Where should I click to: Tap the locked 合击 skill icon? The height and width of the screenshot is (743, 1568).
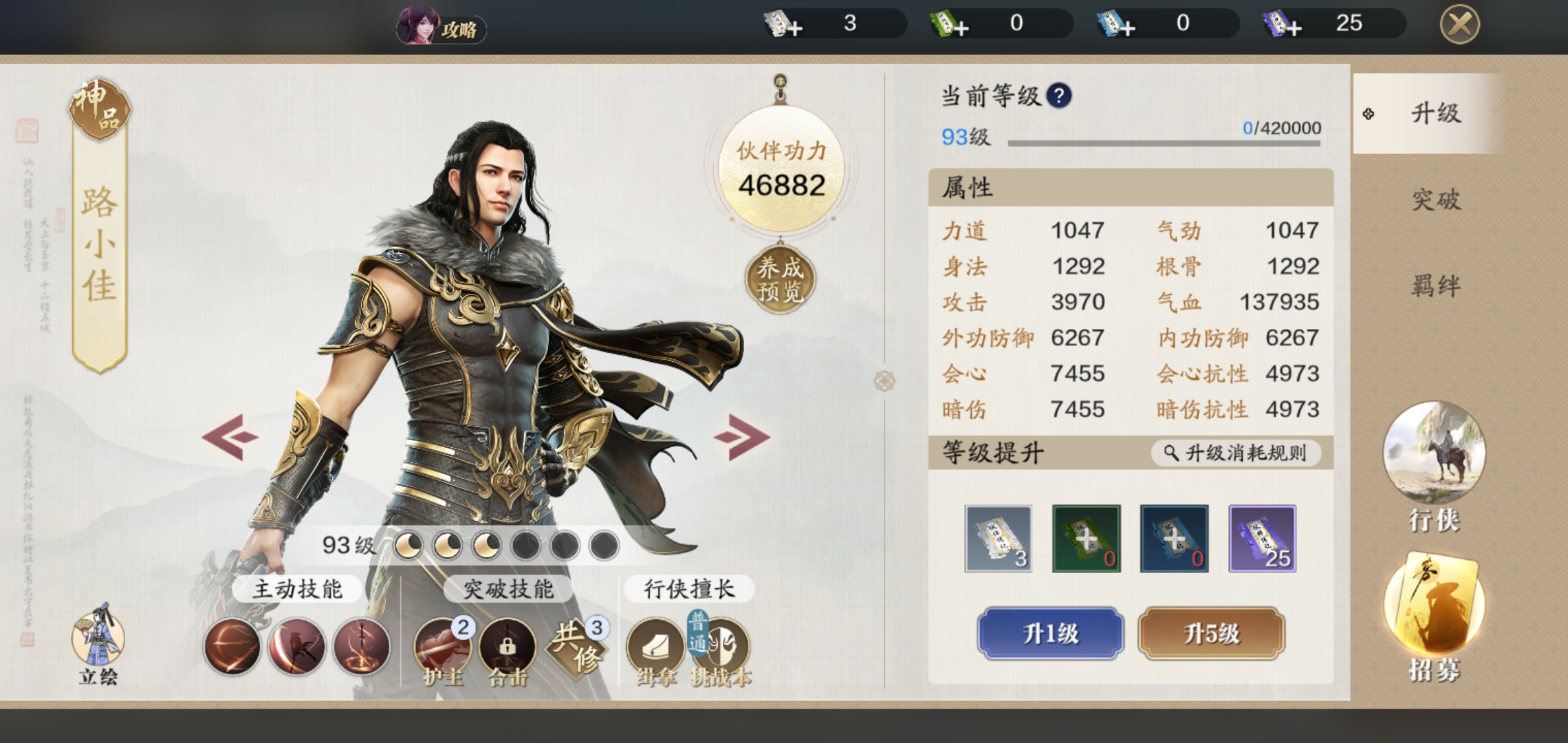508,649
